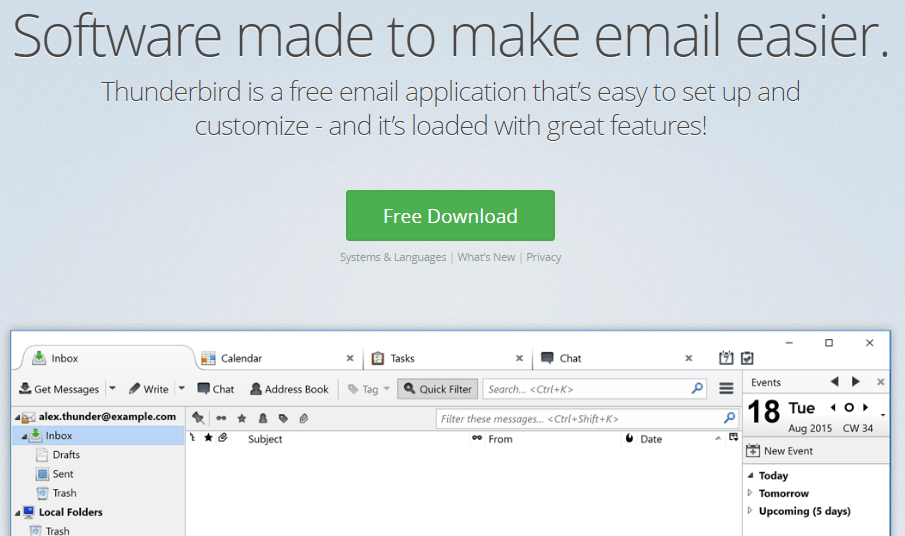The image size is (905, 536).
Task: Switch to the Inbox tab
Action: (107, 358)
